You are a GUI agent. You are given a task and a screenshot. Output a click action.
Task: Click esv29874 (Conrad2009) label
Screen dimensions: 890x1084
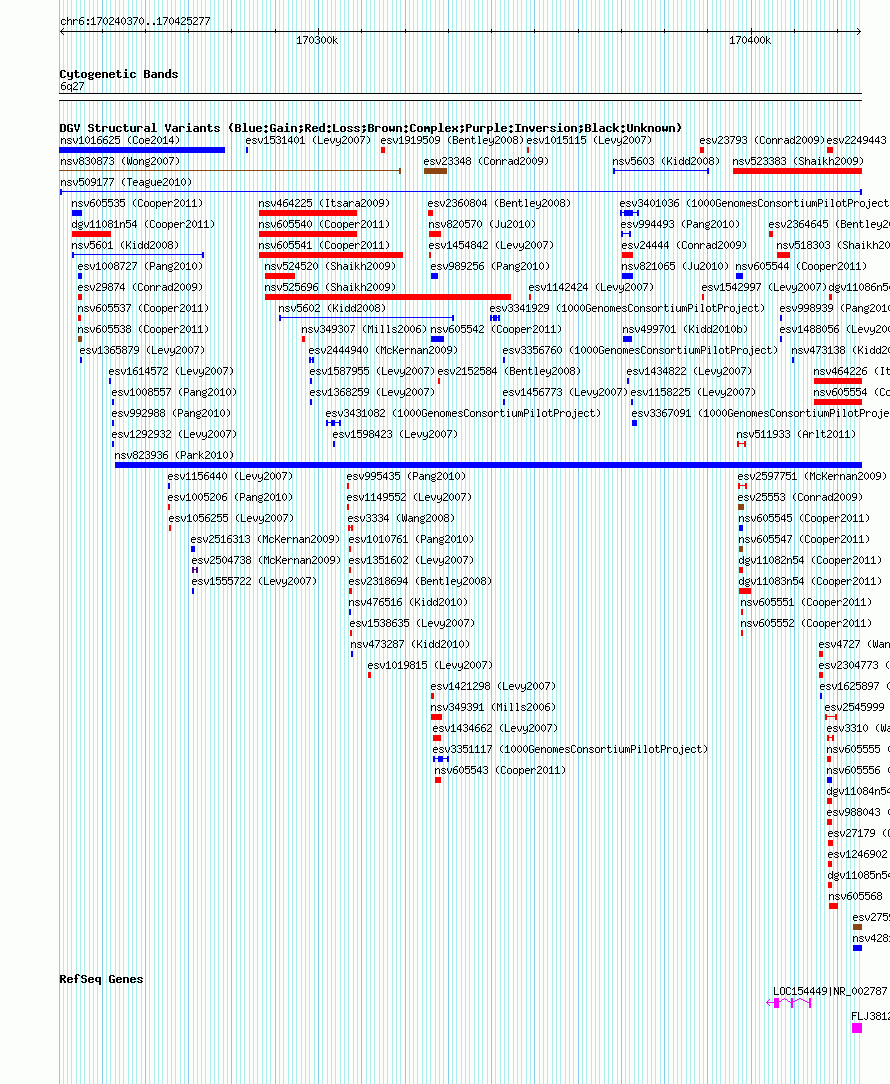click(x=140, y=288)
